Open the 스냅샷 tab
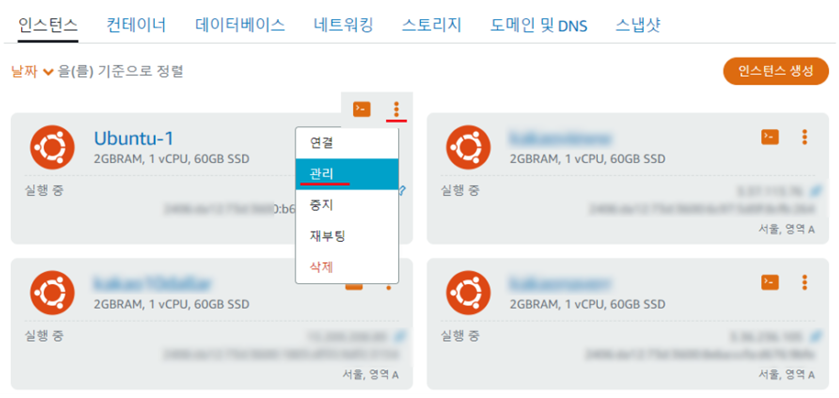The height and width of the screenshot is (398, 839). pyautogui.click(x=638, y=25)
